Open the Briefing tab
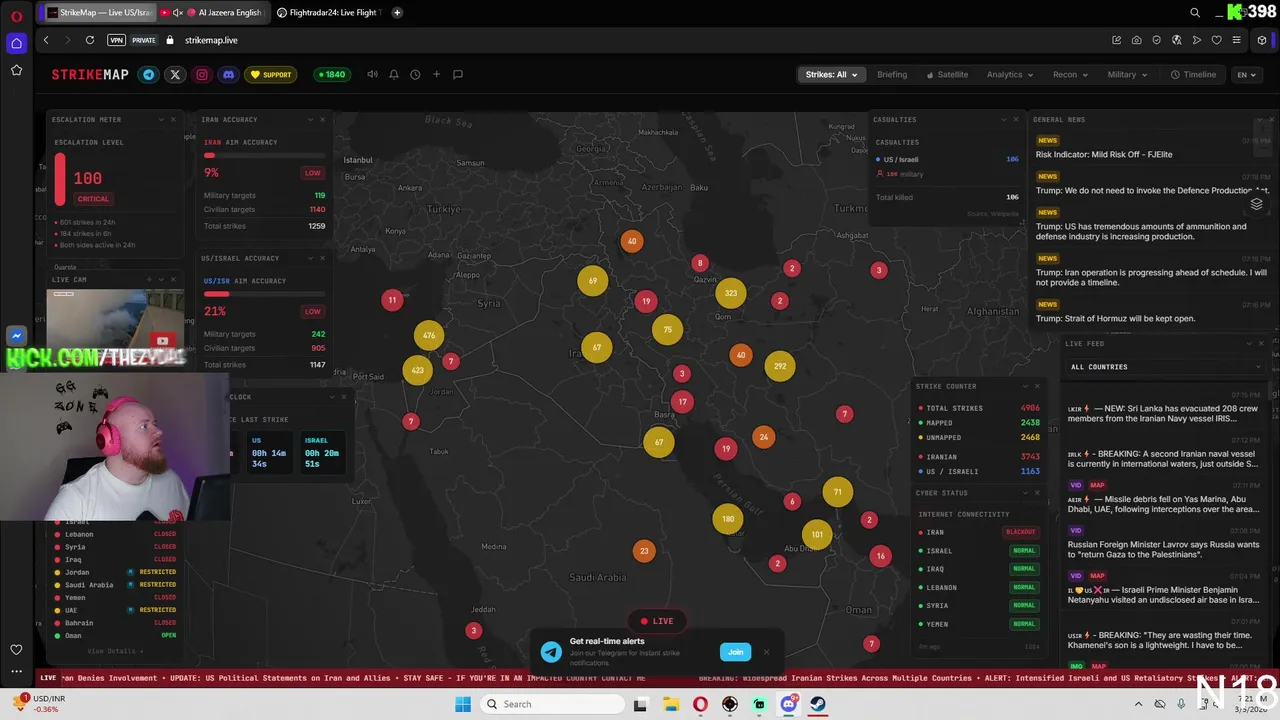Viewport: 1280px width, 720px height. pos(892,74)
